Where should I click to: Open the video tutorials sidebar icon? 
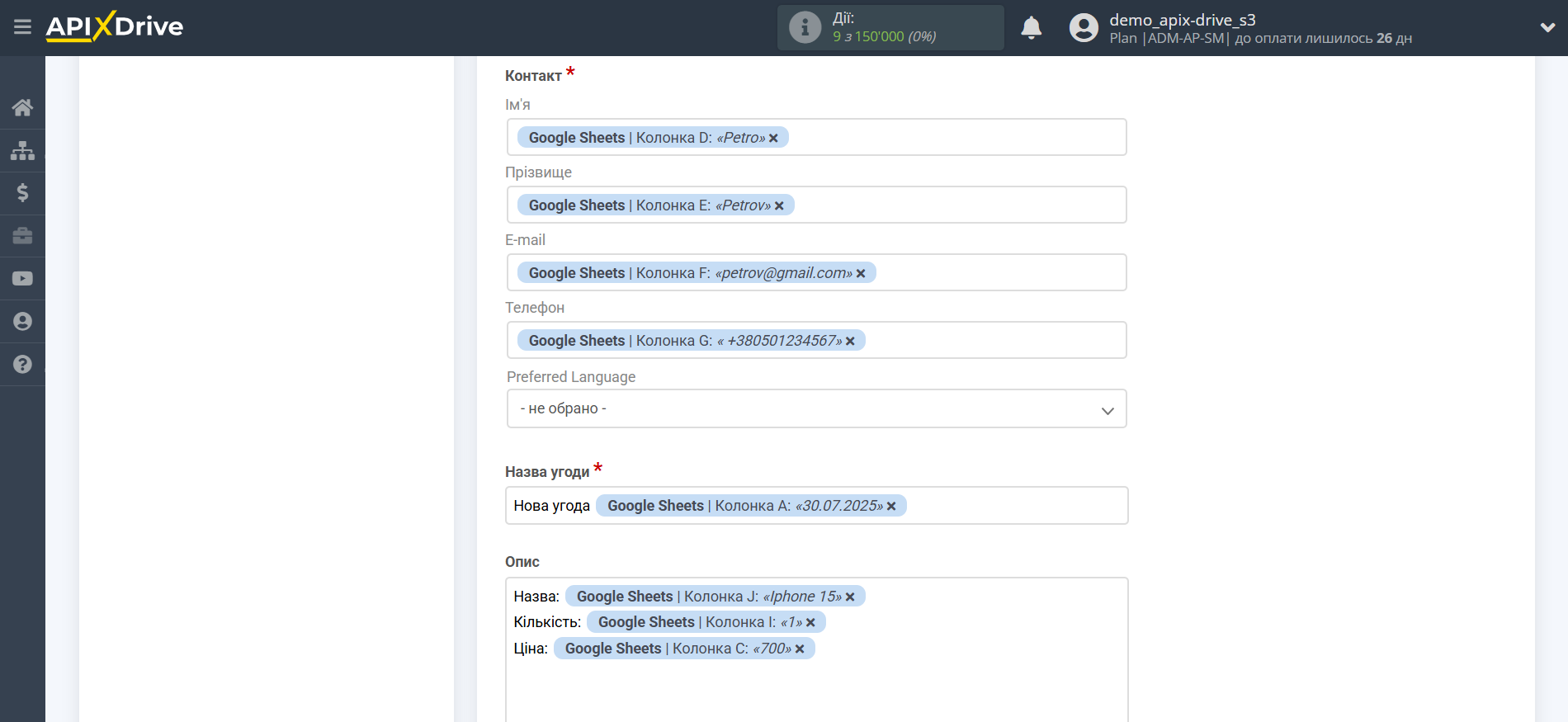click(22, 279)
